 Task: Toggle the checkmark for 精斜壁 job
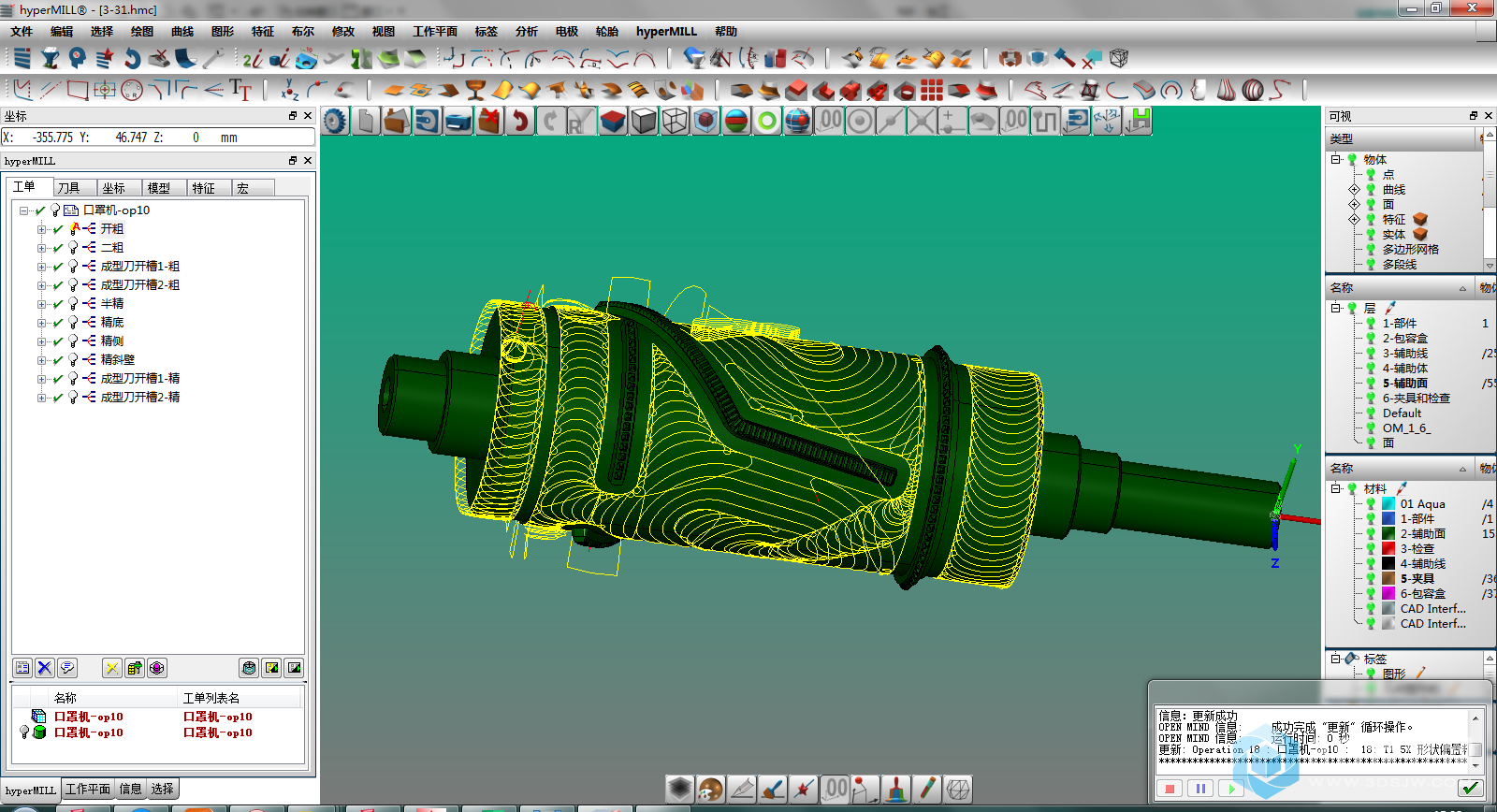tap(58, 359)
